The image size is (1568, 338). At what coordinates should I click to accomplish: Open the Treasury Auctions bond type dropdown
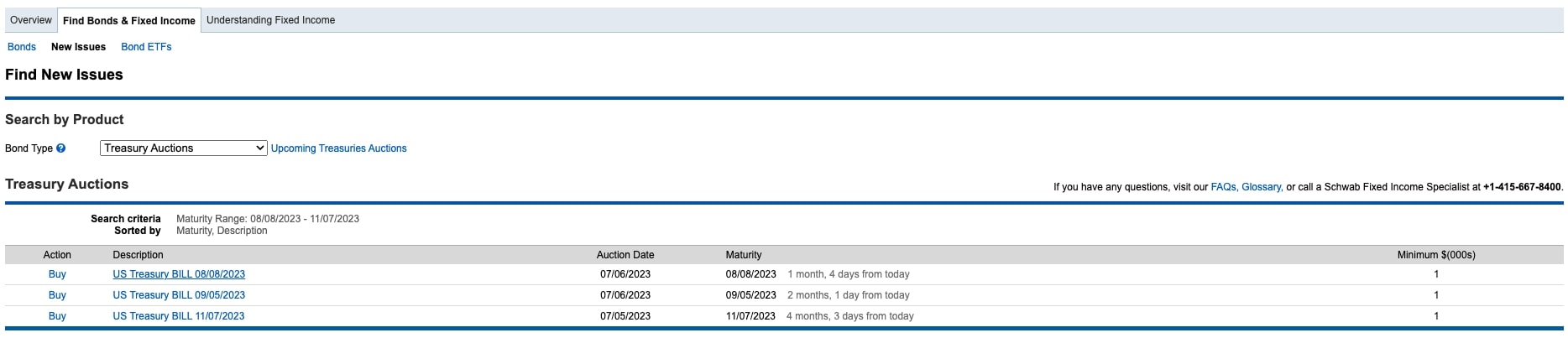[x=183, y=148]
